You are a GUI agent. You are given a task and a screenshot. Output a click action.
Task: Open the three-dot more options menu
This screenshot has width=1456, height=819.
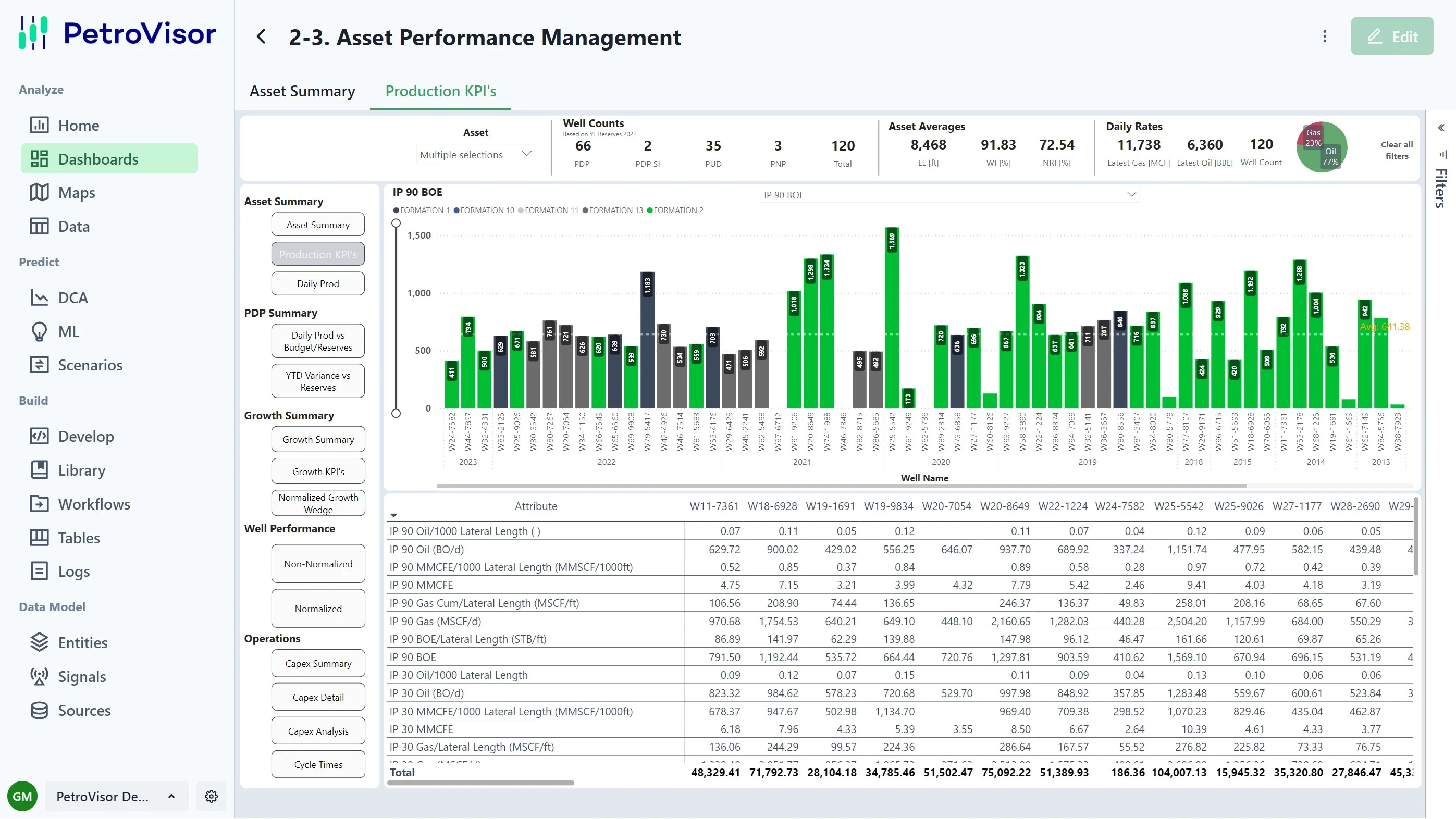click(x=1324, y=37)
